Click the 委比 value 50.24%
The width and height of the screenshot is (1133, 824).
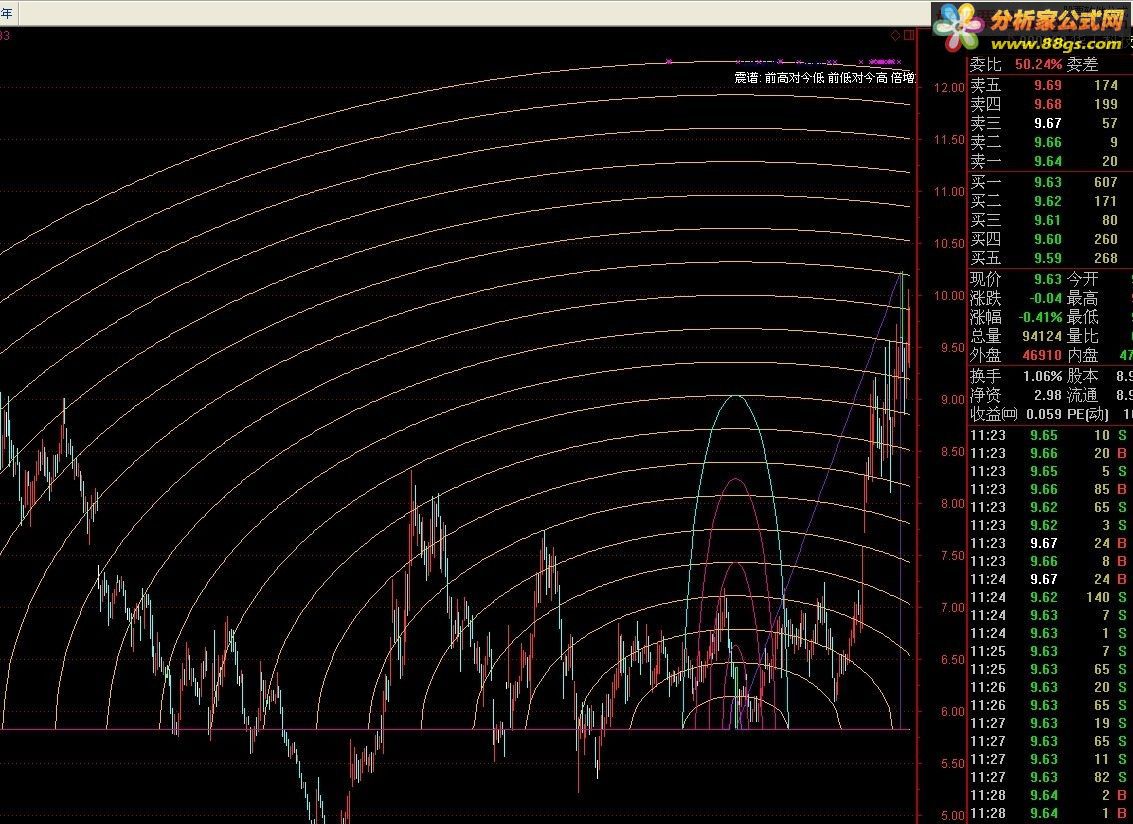1038,64
